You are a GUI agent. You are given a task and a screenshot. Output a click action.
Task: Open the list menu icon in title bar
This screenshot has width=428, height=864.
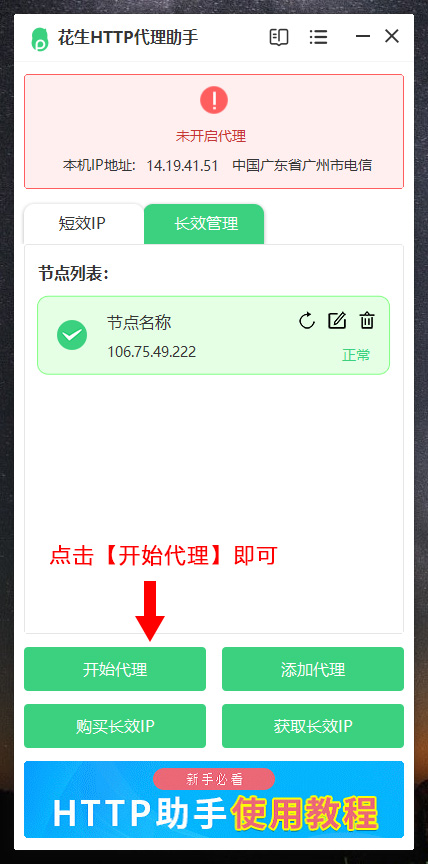pos(318,37)
